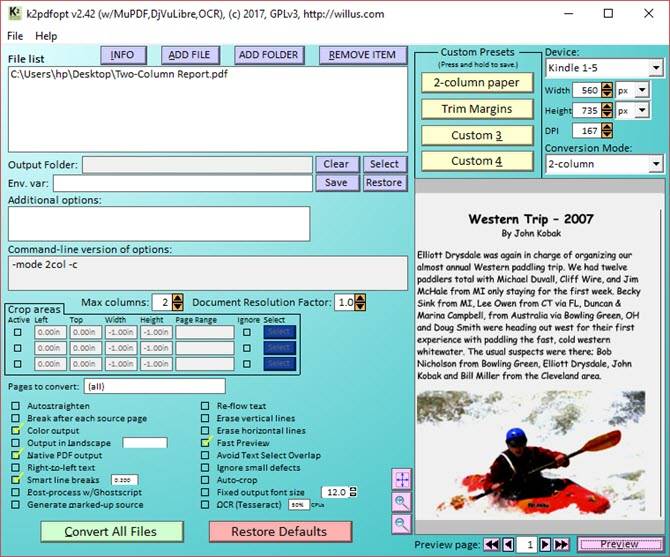Apply the Trim Margins preset
Viewport: 670px width, 557px height.
pos(477,109)
